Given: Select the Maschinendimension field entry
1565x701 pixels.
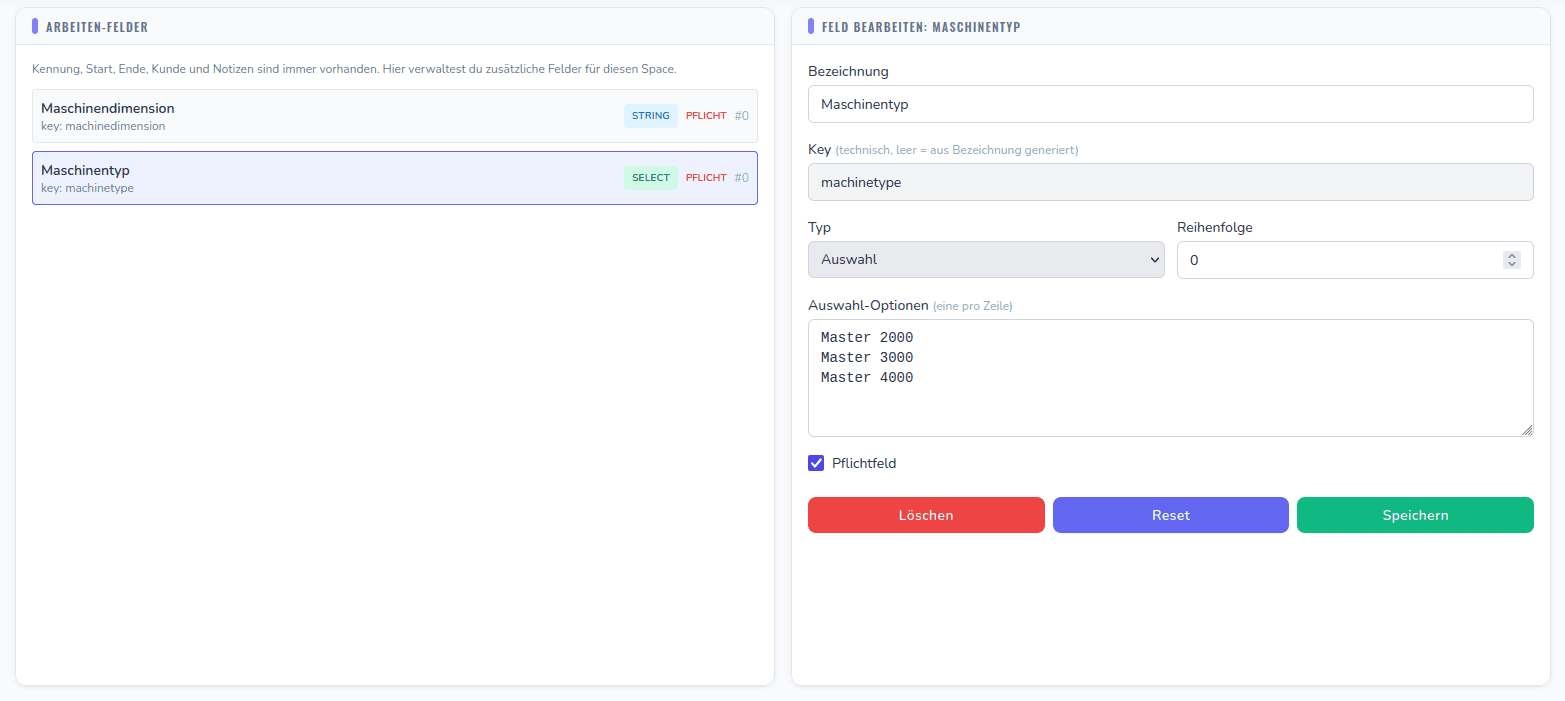Looking at the screenshot, I should [x=395, y=116].
